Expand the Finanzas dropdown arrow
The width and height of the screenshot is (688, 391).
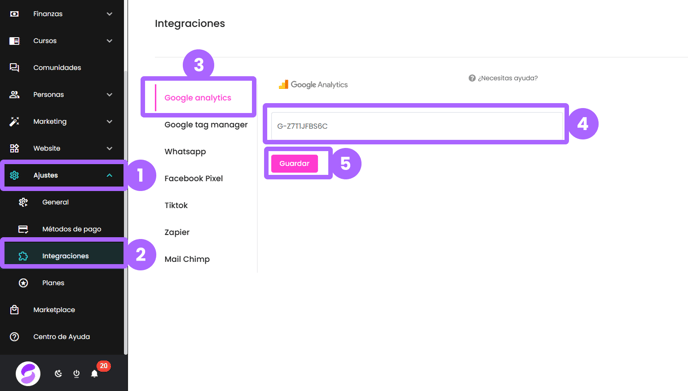pyautogui.click(x=109, y=14)
